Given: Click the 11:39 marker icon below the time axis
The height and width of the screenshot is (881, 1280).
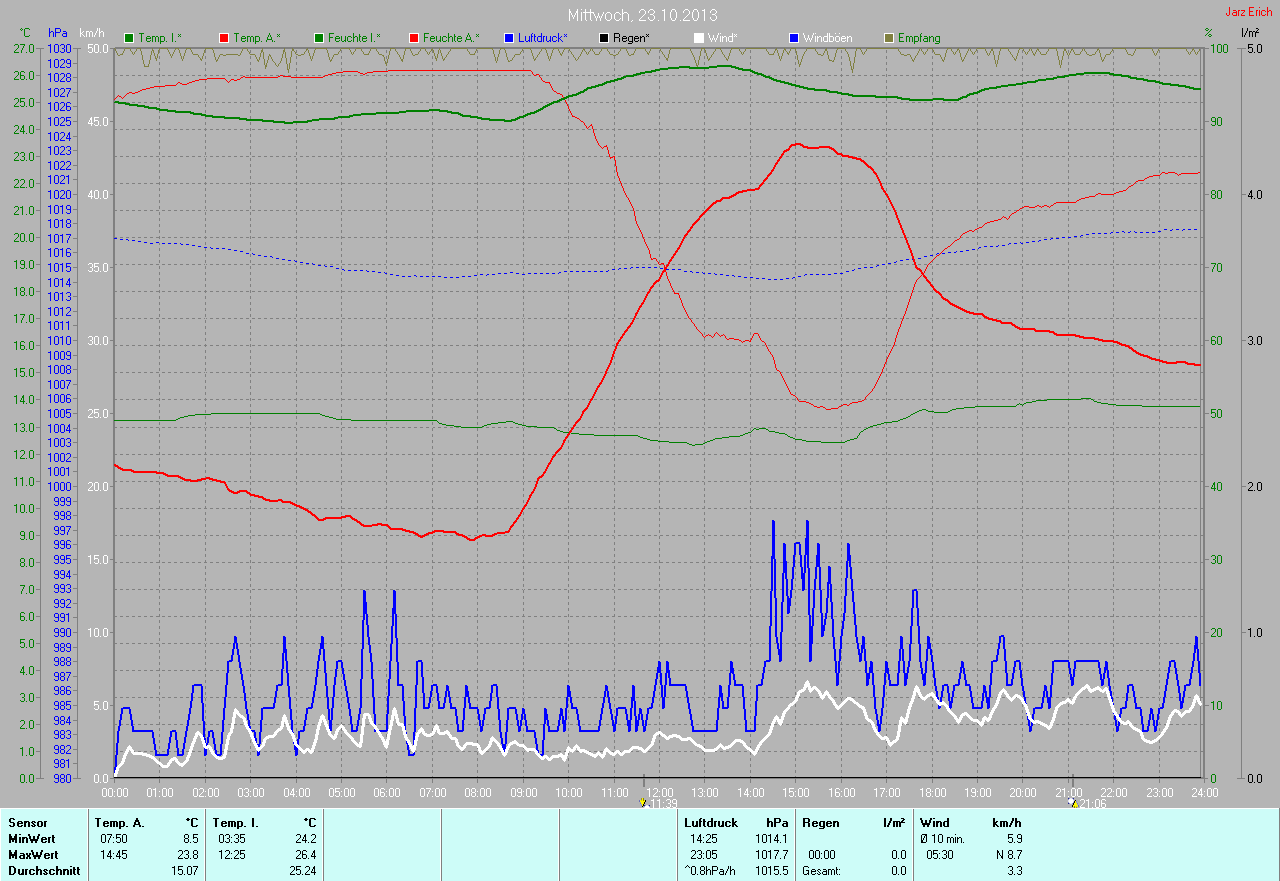Looking at the screenshot, I should pyautogui.click(x=643, y=802).
